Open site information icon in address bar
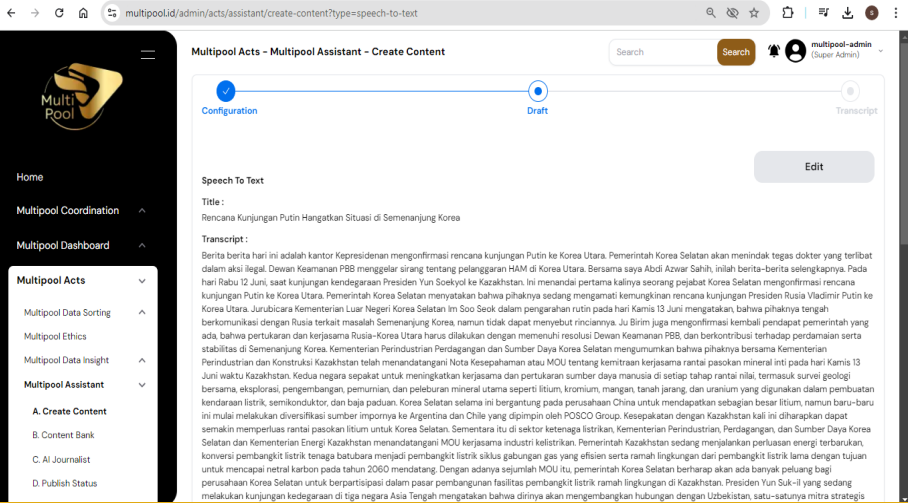 pyautogui.click(x=112, y=13)
